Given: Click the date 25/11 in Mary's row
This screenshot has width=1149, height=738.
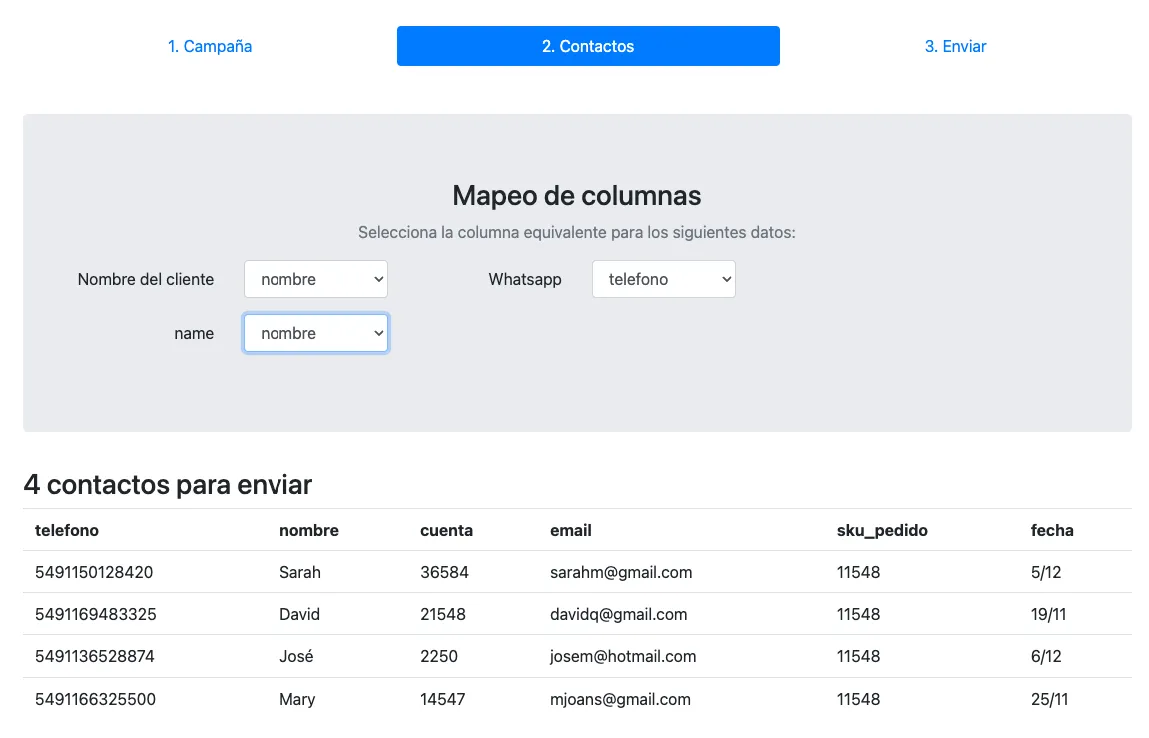Looking at the screenshot, I should [1049, 699].
